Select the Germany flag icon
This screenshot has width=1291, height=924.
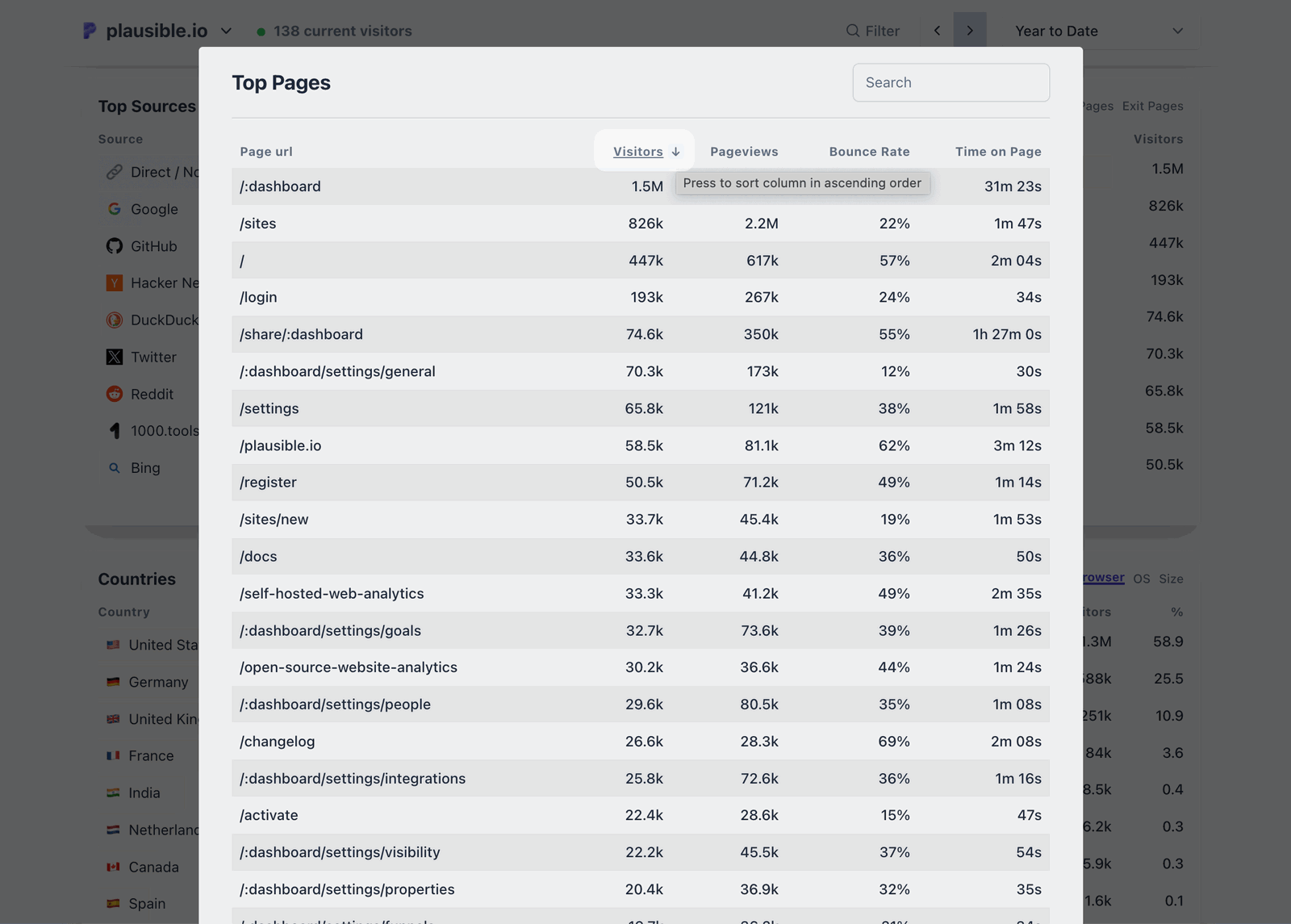click(x=112, y=682)
